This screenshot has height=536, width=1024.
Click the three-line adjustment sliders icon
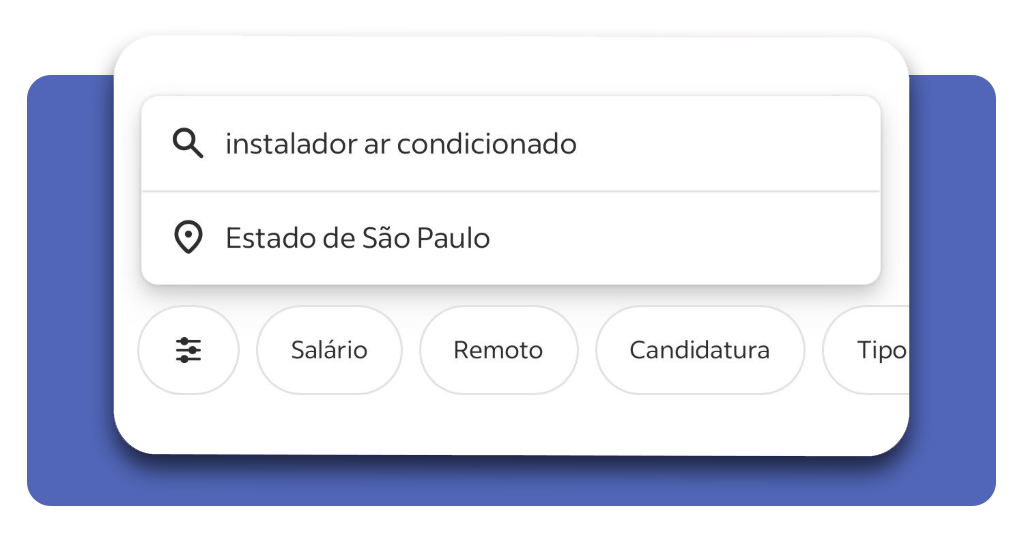pos(188,350)
